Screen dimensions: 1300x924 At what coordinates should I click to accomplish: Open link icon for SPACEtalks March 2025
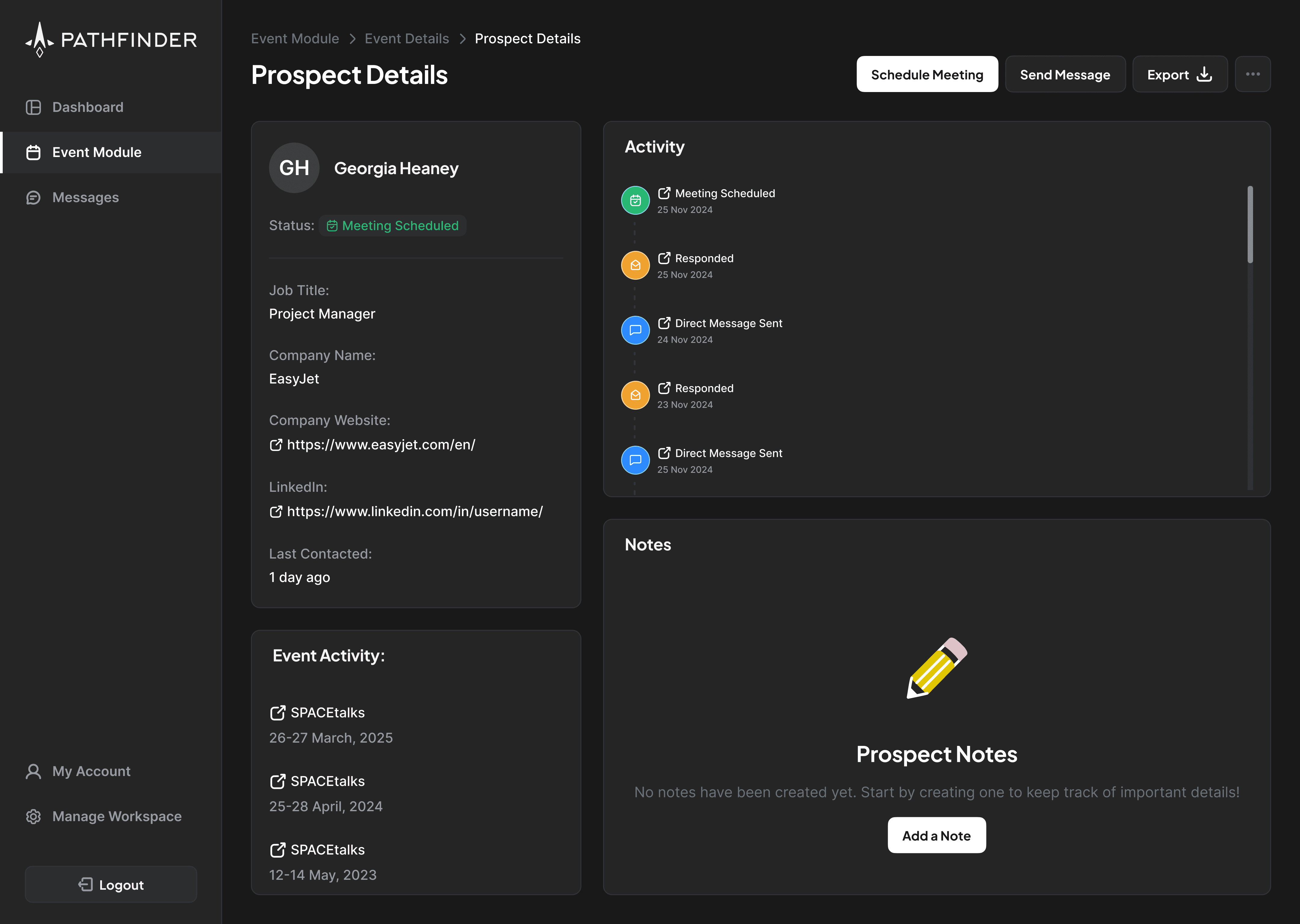pyautogui.click(x=277, y=713)
